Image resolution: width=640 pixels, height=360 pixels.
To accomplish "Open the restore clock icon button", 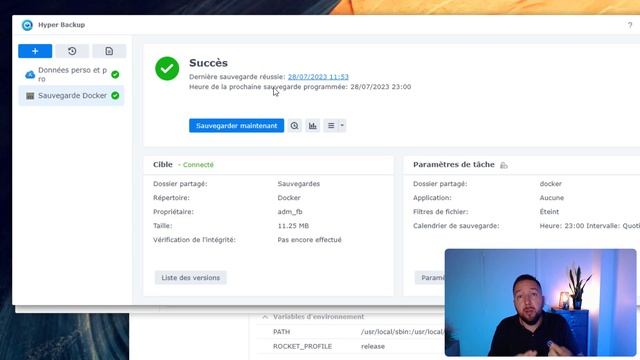I will click(x=72, y=51).
